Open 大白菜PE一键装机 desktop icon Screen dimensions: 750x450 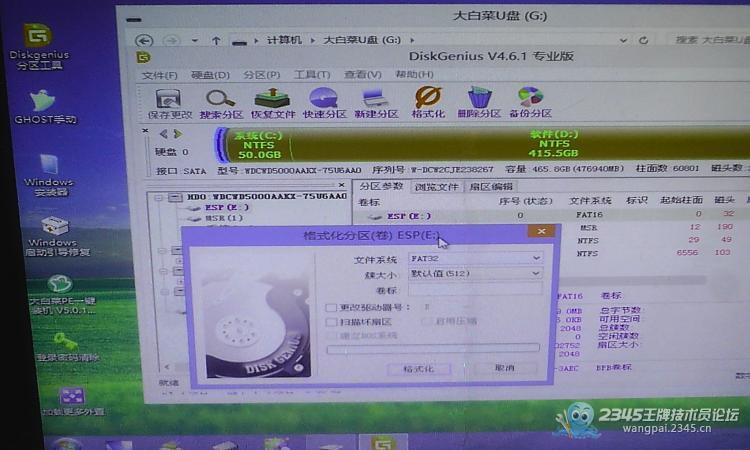pos(61,295)
